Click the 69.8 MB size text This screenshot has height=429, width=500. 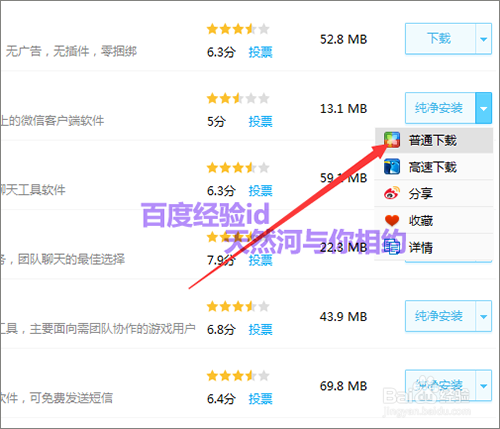click(343, 386)
